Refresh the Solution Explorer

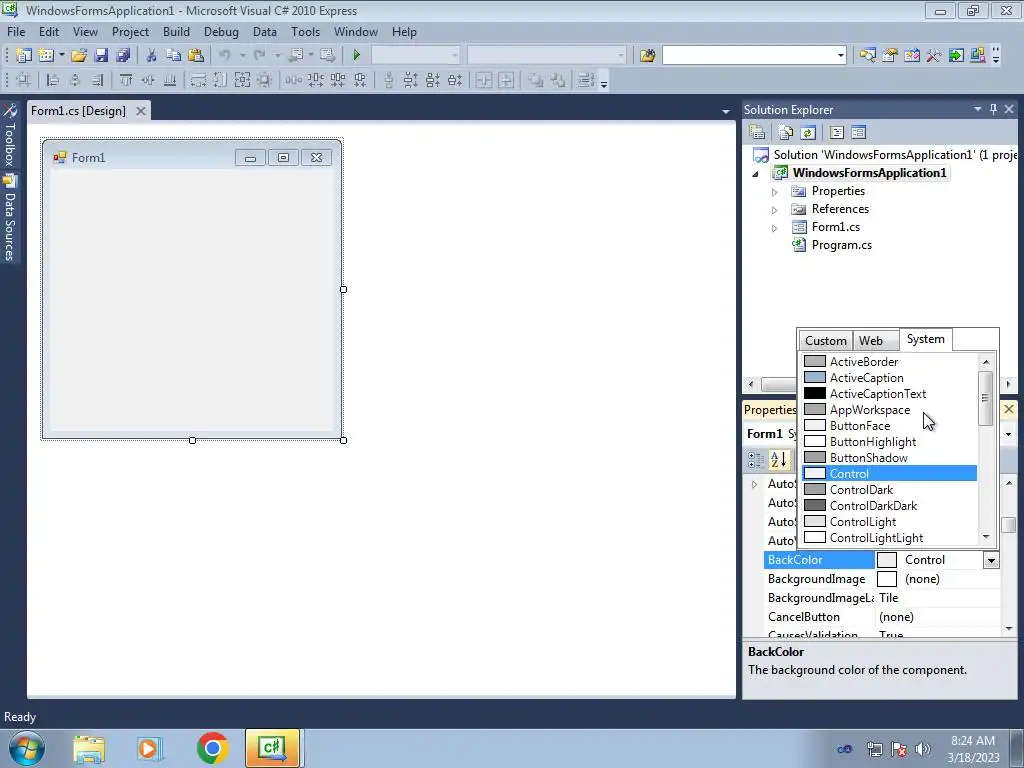(x=808, y=133)
